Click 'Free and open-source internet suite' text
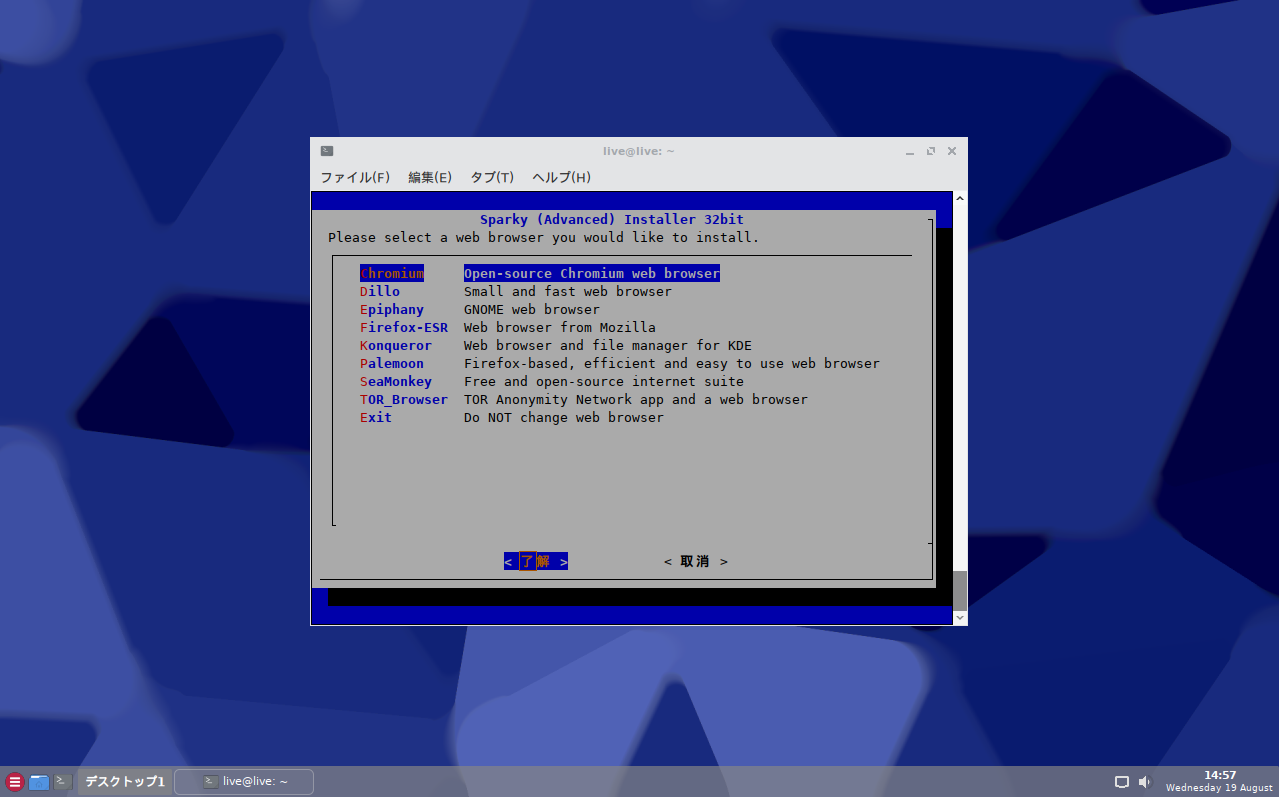Viewport: 1279px width, 797px height. [x=604, y=381]
